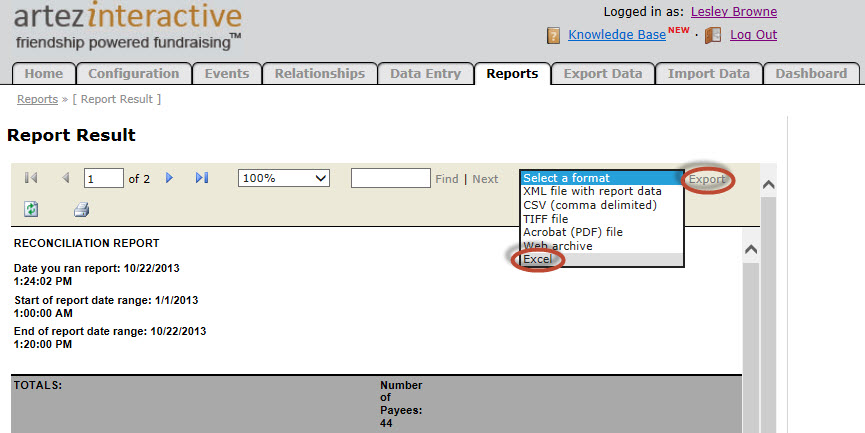Click the Find text input field

point(390,178)
